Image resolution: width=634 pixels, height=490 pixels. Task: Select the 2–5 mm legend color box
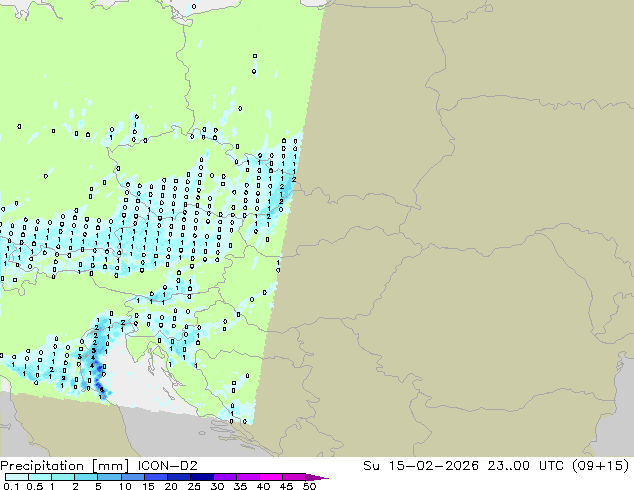(x=86, y=477)
